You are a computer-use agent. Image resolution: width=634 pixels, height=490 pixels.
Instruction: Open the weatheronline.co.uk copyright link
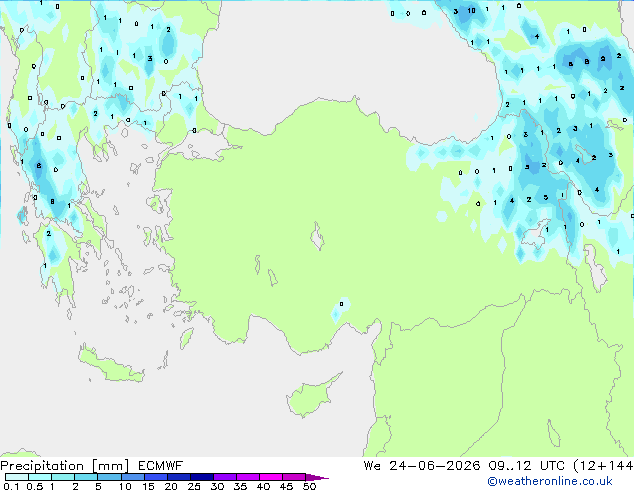click(x=550, y=481)
